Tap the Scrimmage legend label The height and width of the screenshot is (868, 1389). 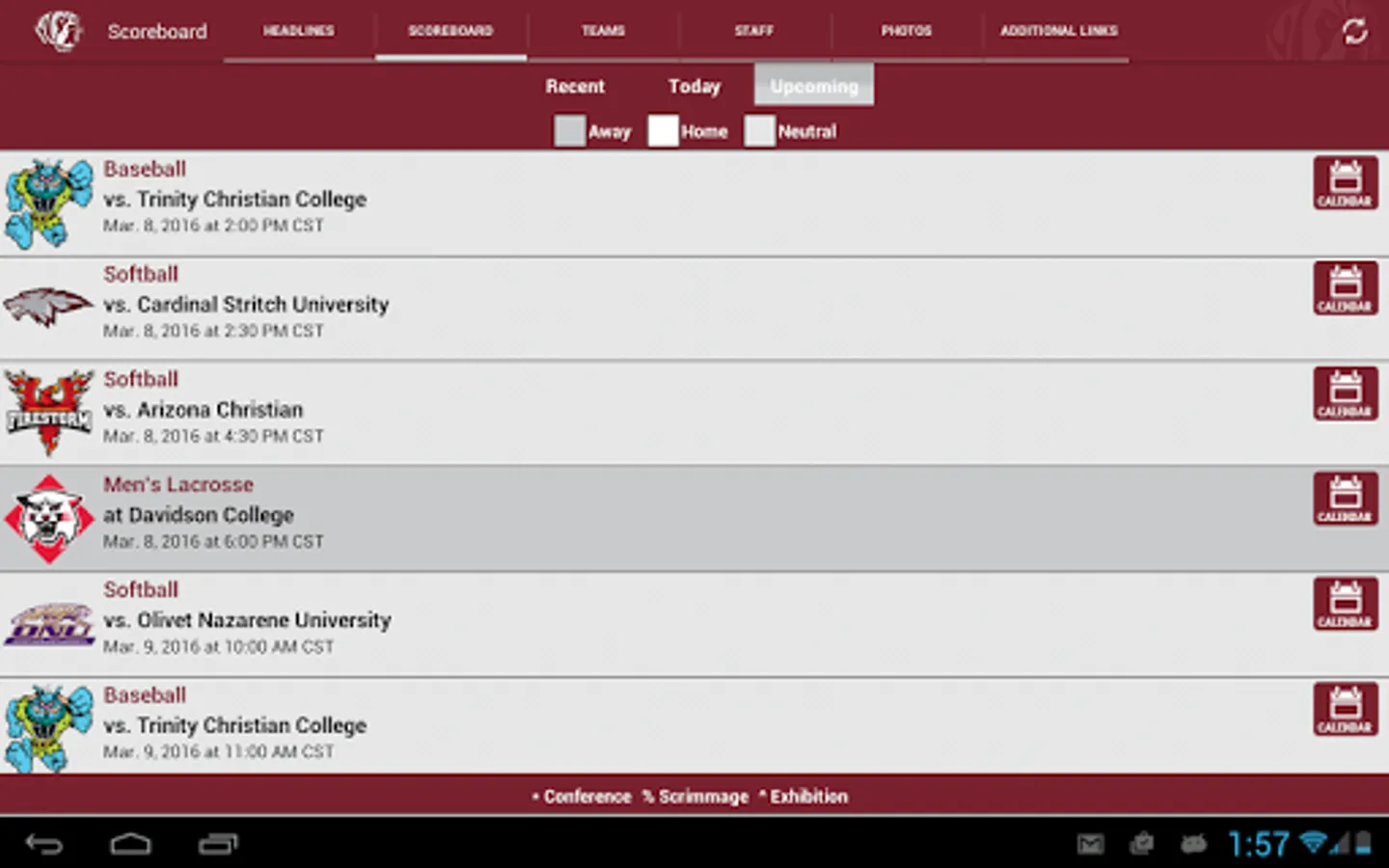[695, 797]
